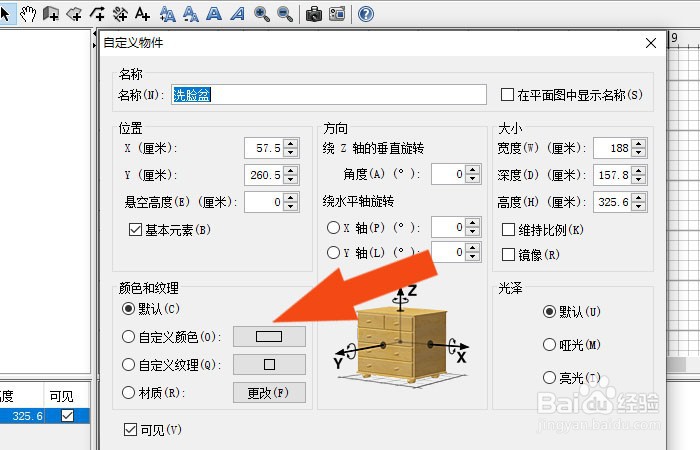Increase X (厘米) with up spinner arrow
The width and height of the screenshot is (700, 450).
pos(291,144)
